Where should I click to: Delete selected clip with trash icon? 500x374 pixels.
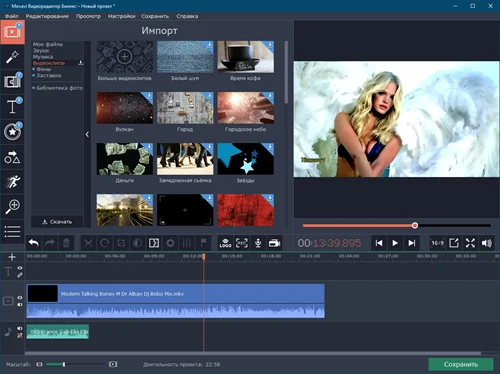coord(66,243)
